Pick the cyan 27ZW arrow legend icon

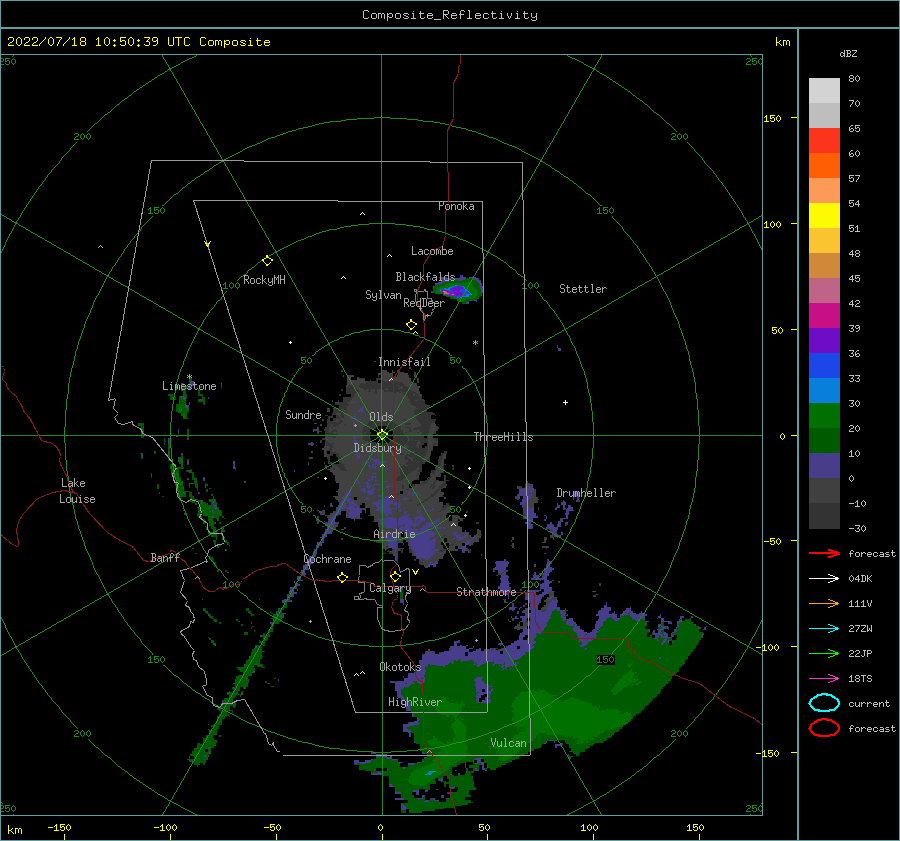[824, 629]
